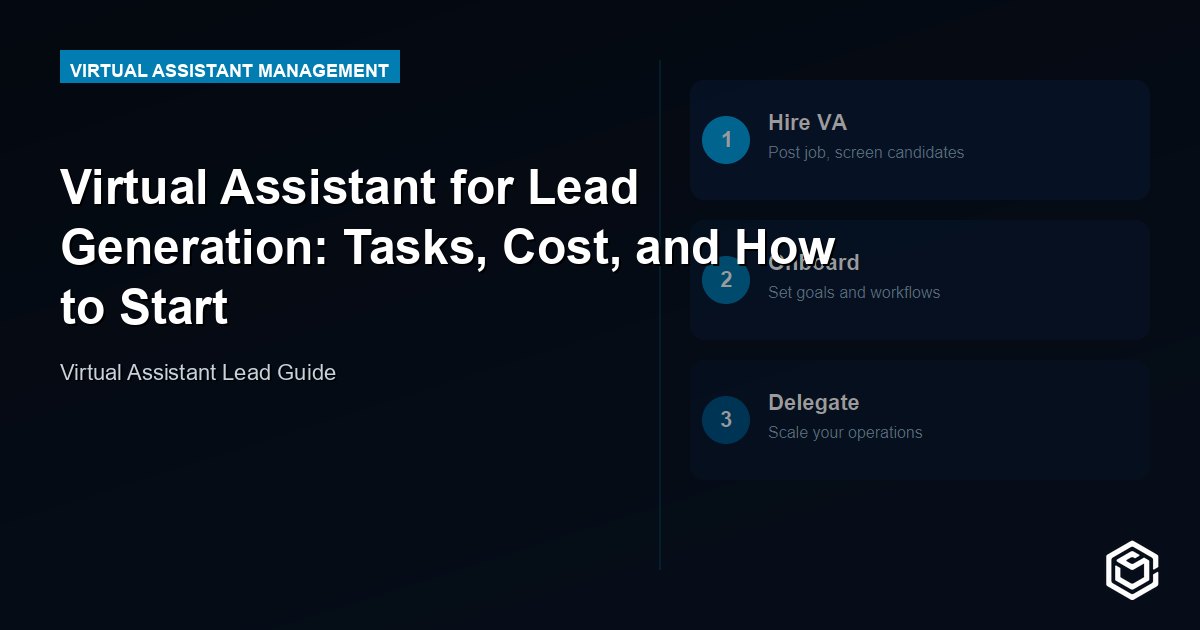Click the main headline about Lead Generation
Screen dimensions: 1200x630
click(447, 247)
